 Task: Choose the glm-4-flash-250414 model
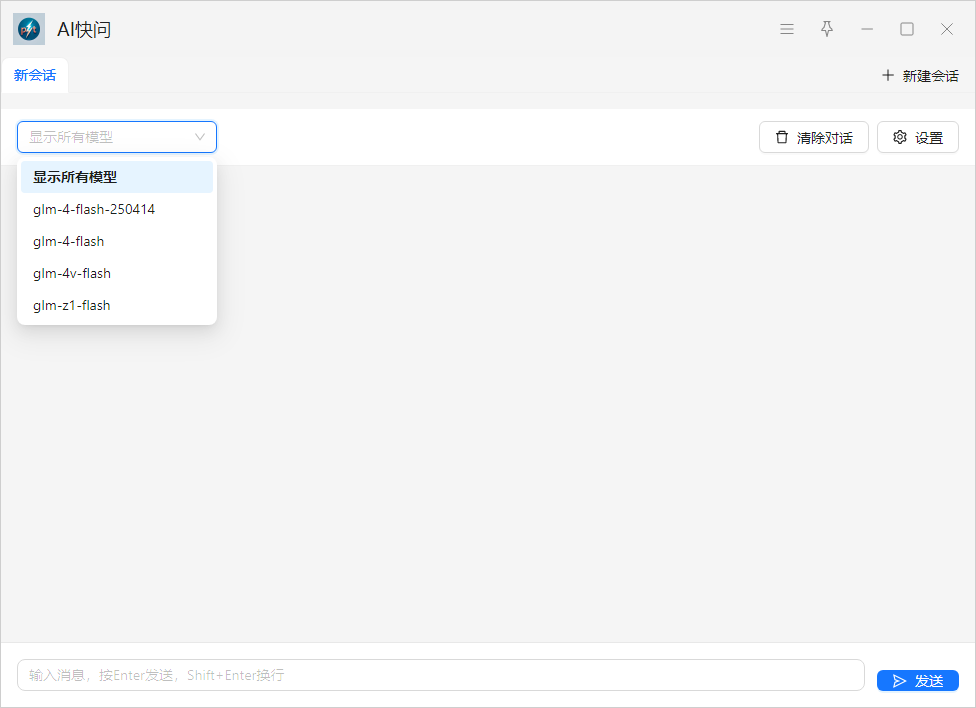point(117,209)
